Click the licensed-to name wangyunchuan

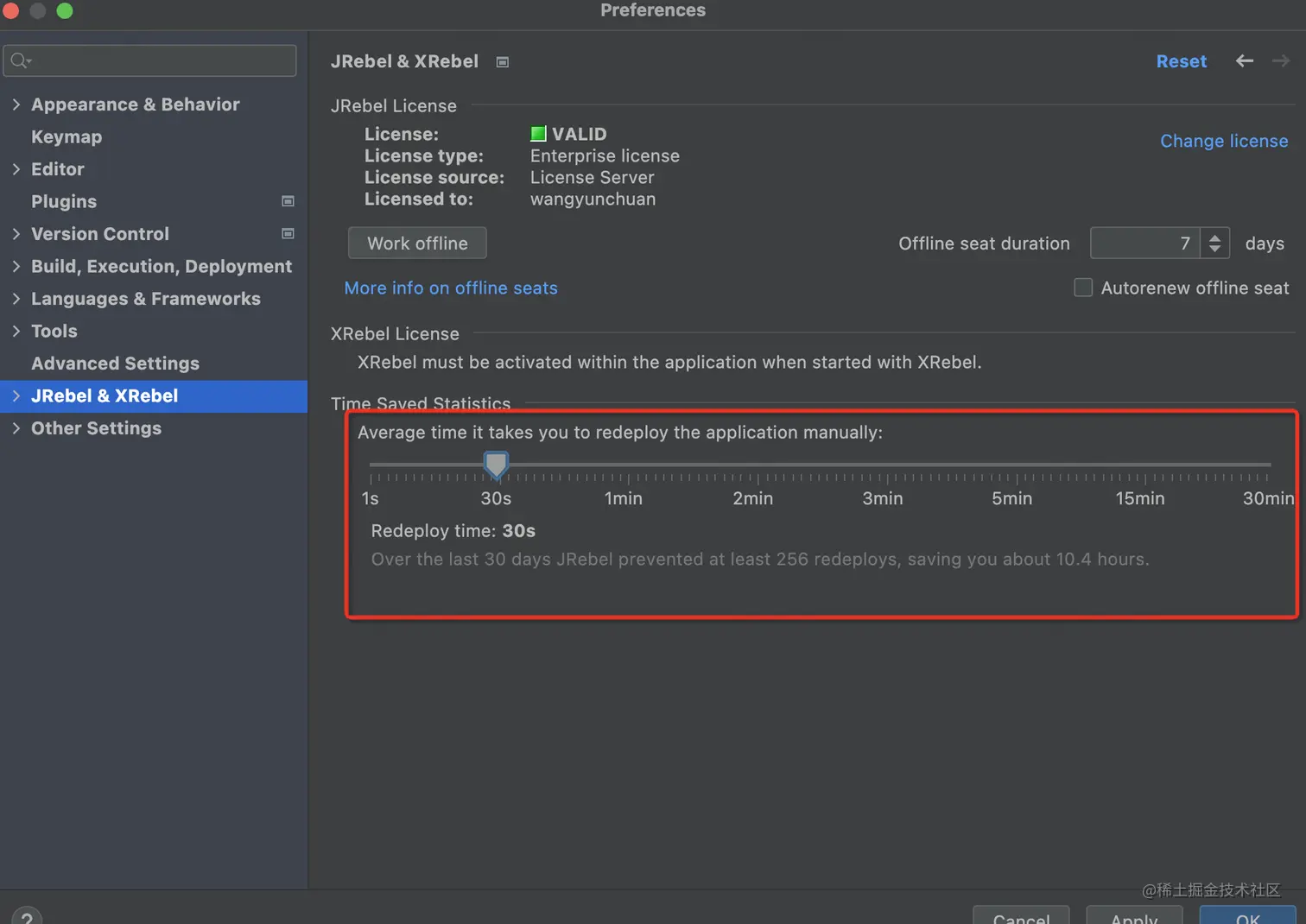click(593, 199)
